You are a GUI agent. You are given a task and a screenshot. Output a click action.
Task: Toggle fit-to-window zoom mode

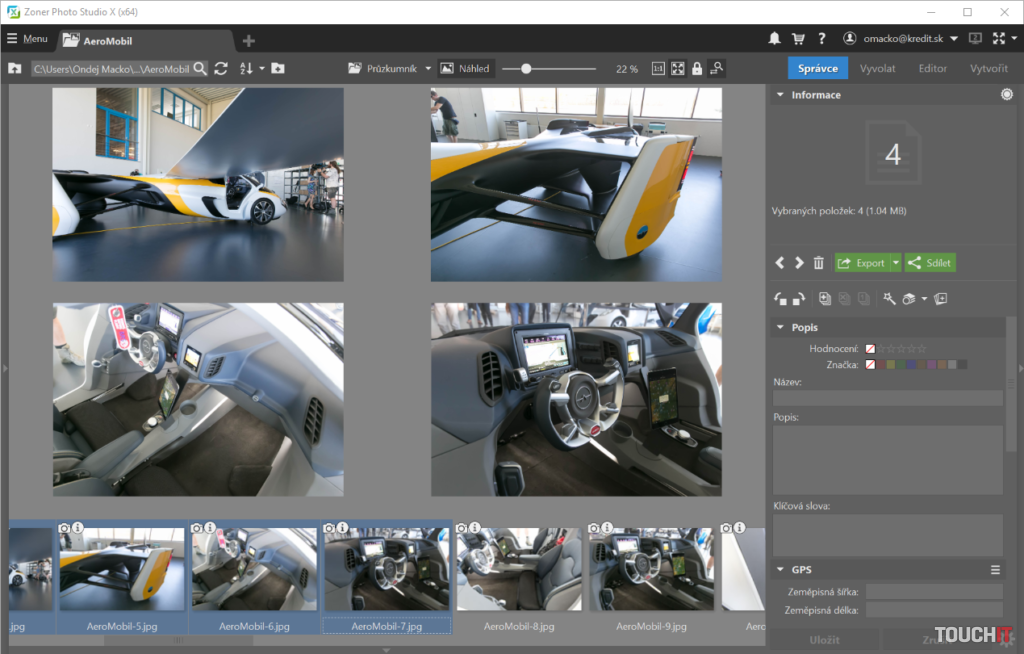point(678,69)
